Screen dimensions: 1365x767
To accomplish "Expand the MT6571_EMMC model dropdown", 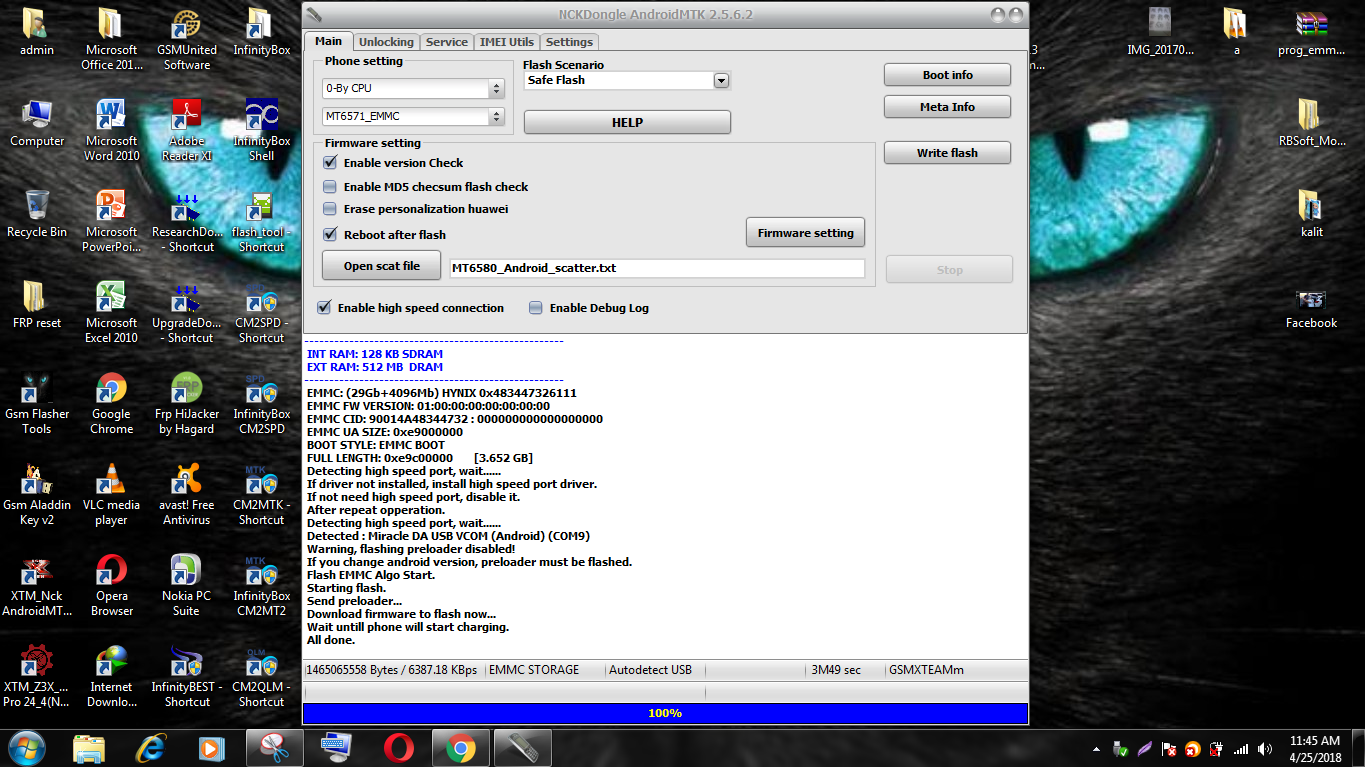I will point(496,117).
